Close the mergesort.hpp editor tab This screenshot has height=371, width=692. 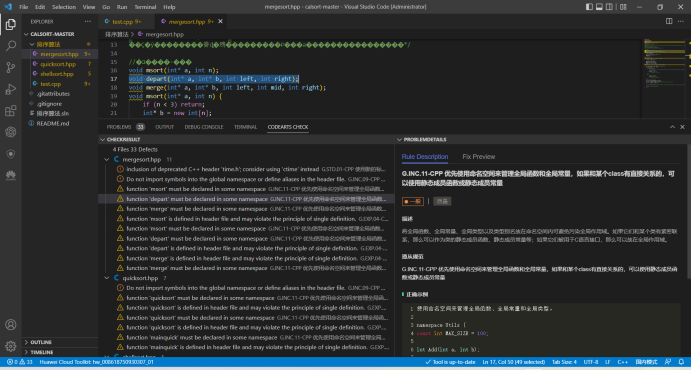click(220, 21)
